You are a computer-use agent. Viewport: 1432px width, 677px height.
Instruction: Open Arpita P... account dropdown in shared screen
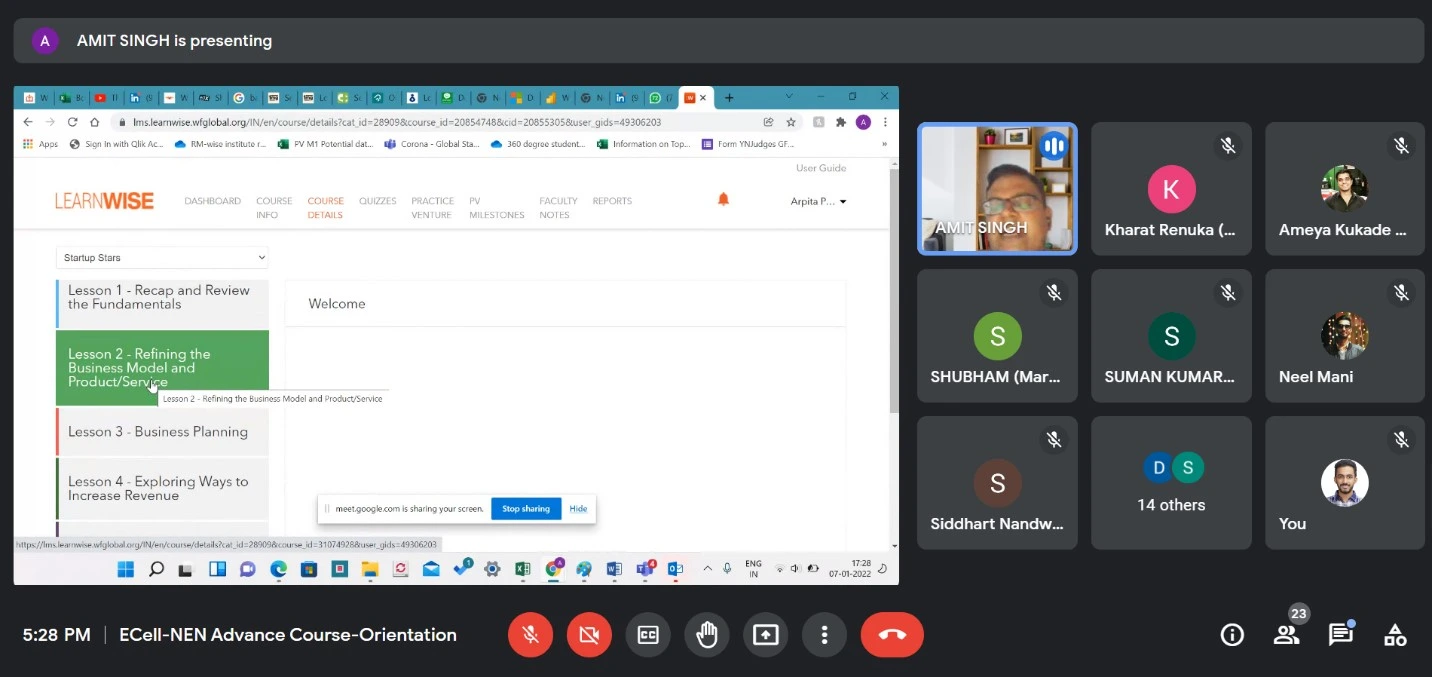819,201
